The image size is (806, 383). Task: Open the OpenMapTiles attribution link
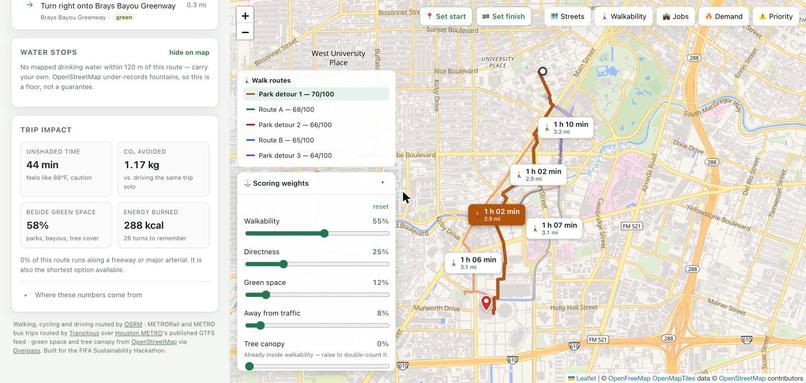pyautogui.click(x=674, y=378)
